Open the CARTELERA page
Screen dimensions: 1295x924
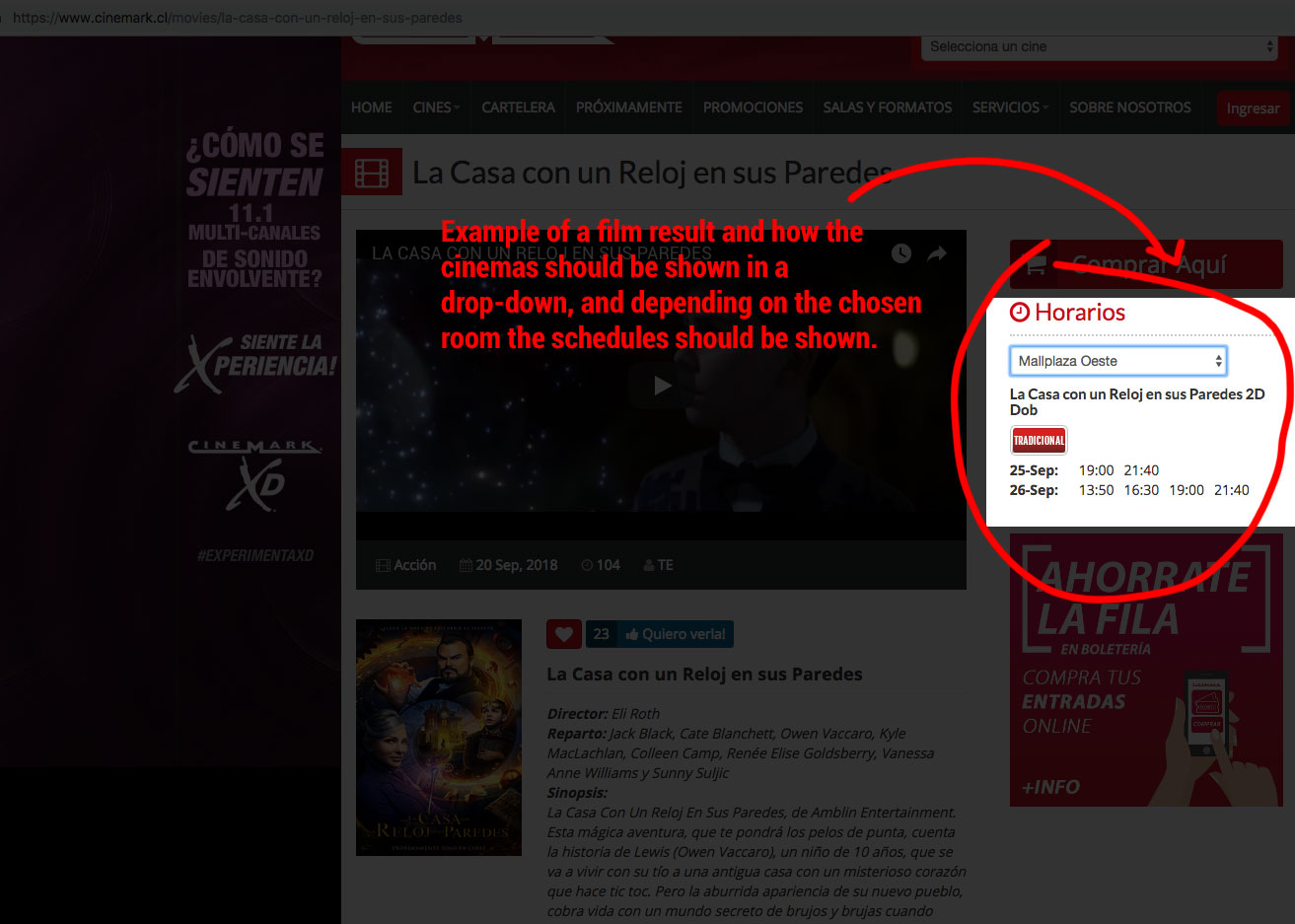click(x=518, y=107)
